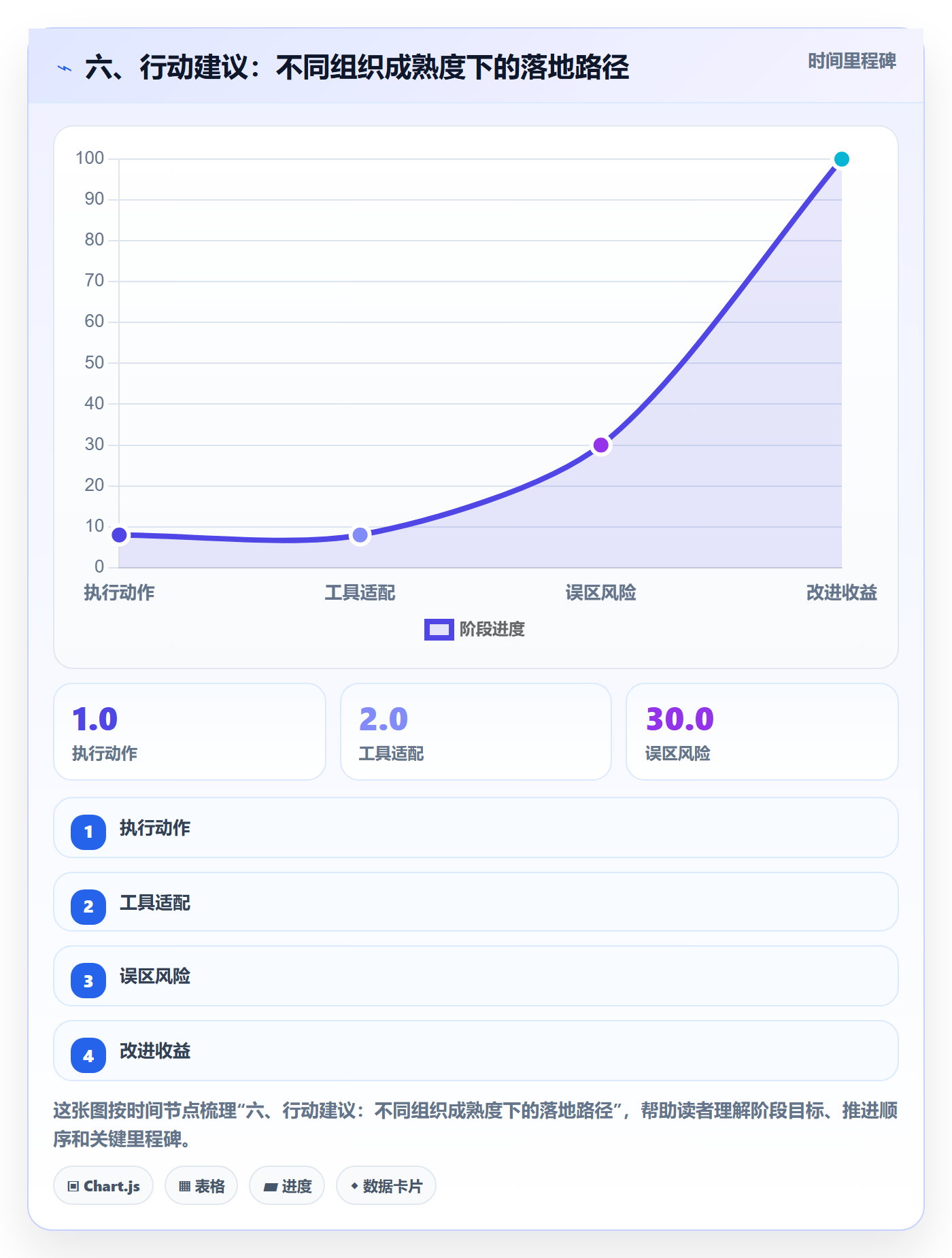The image size is (952, 1258).
Task: Click the 改进收益 text in list row 4
Action: [x=155, y=1051]
